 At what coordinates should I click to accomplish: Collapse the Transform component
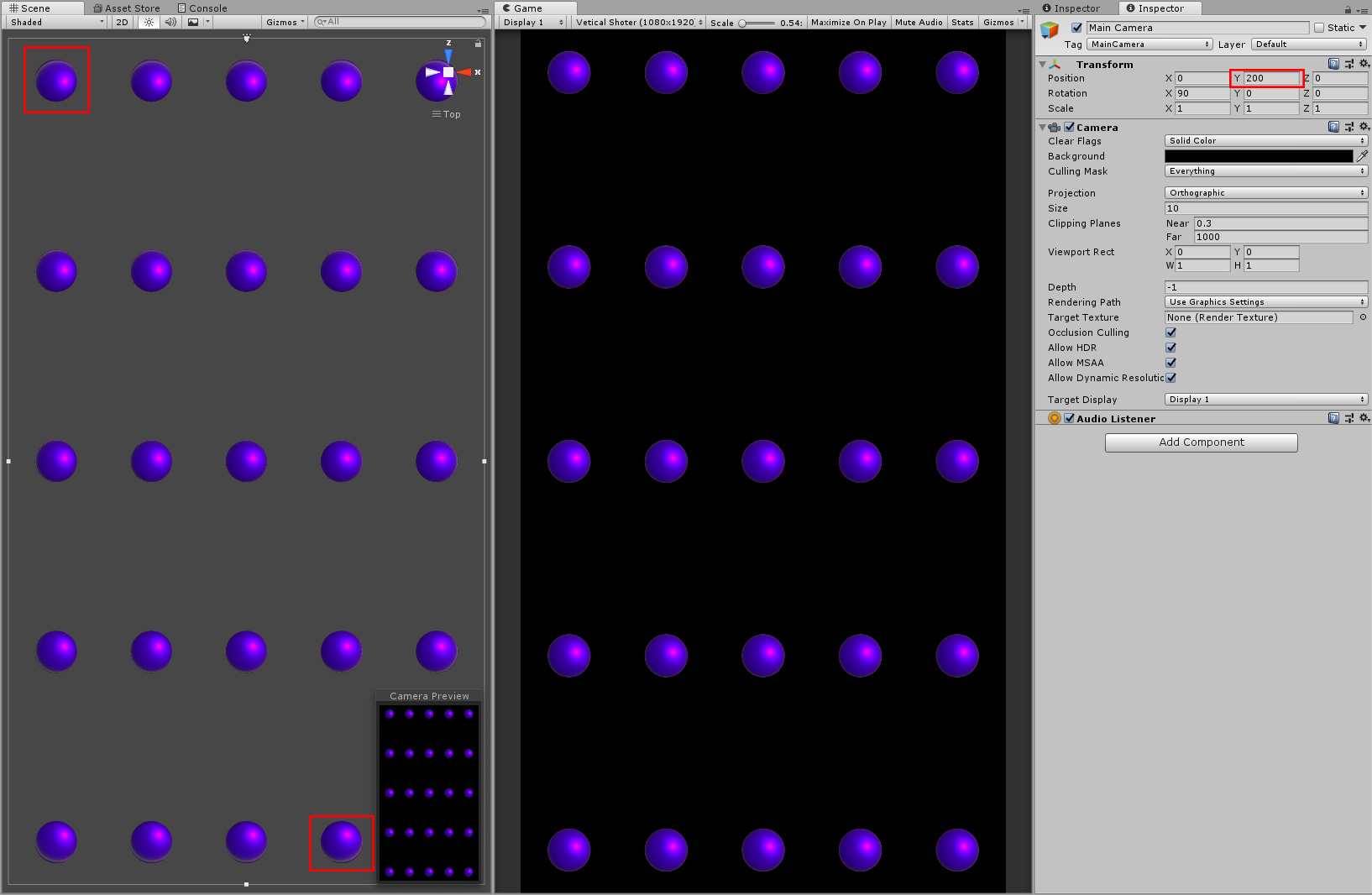pos(1043,64)
